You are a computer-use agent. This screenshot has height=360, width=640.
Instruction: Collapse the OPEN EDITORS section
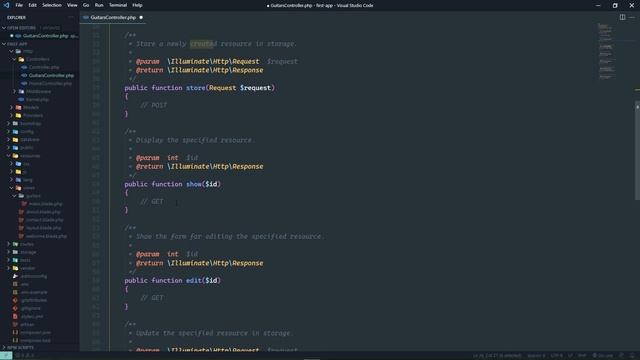point(4,28)
